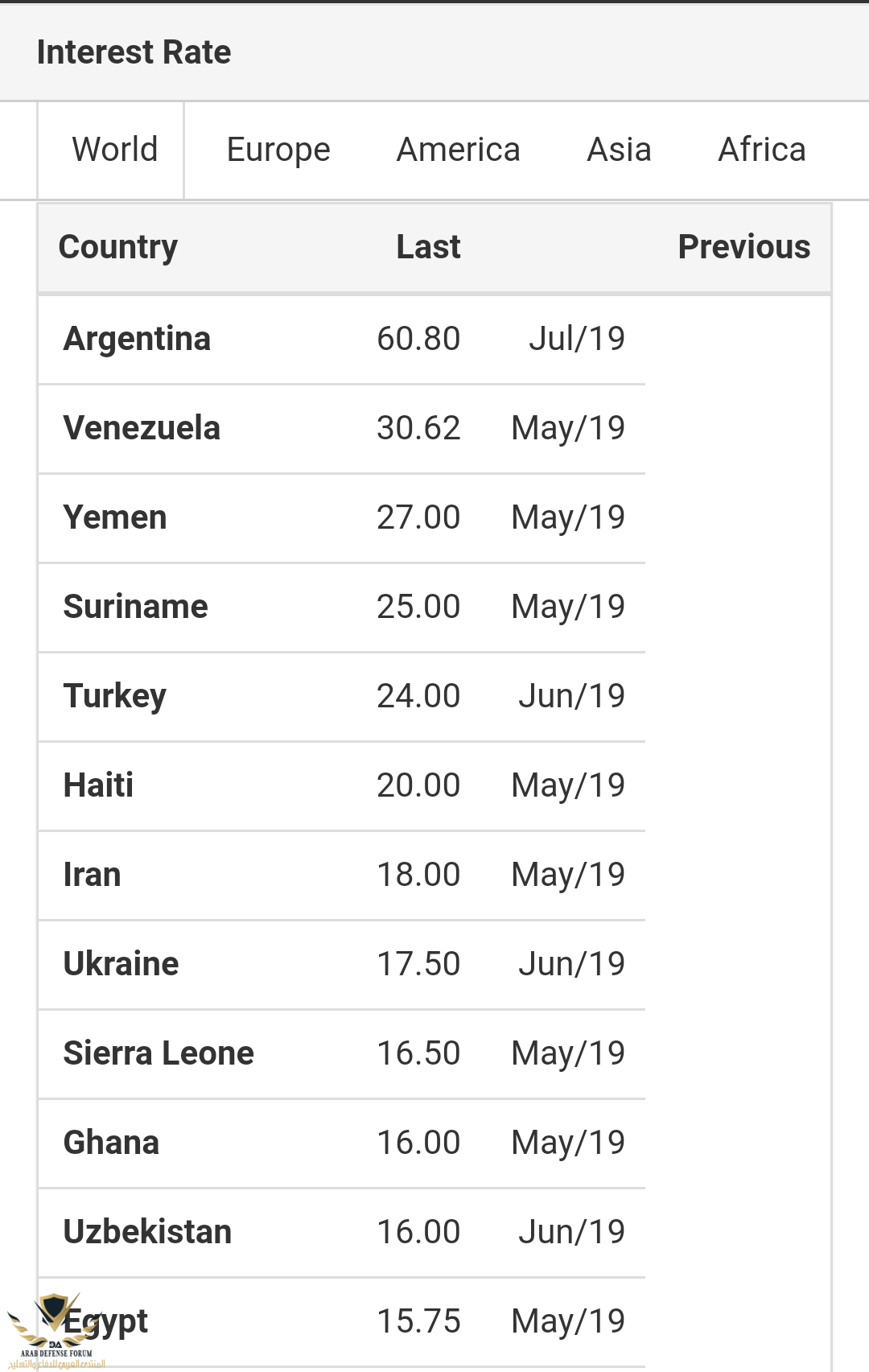
Task: Sort by the Country column header
Action: pyautogui.click(x=118, y=247)
